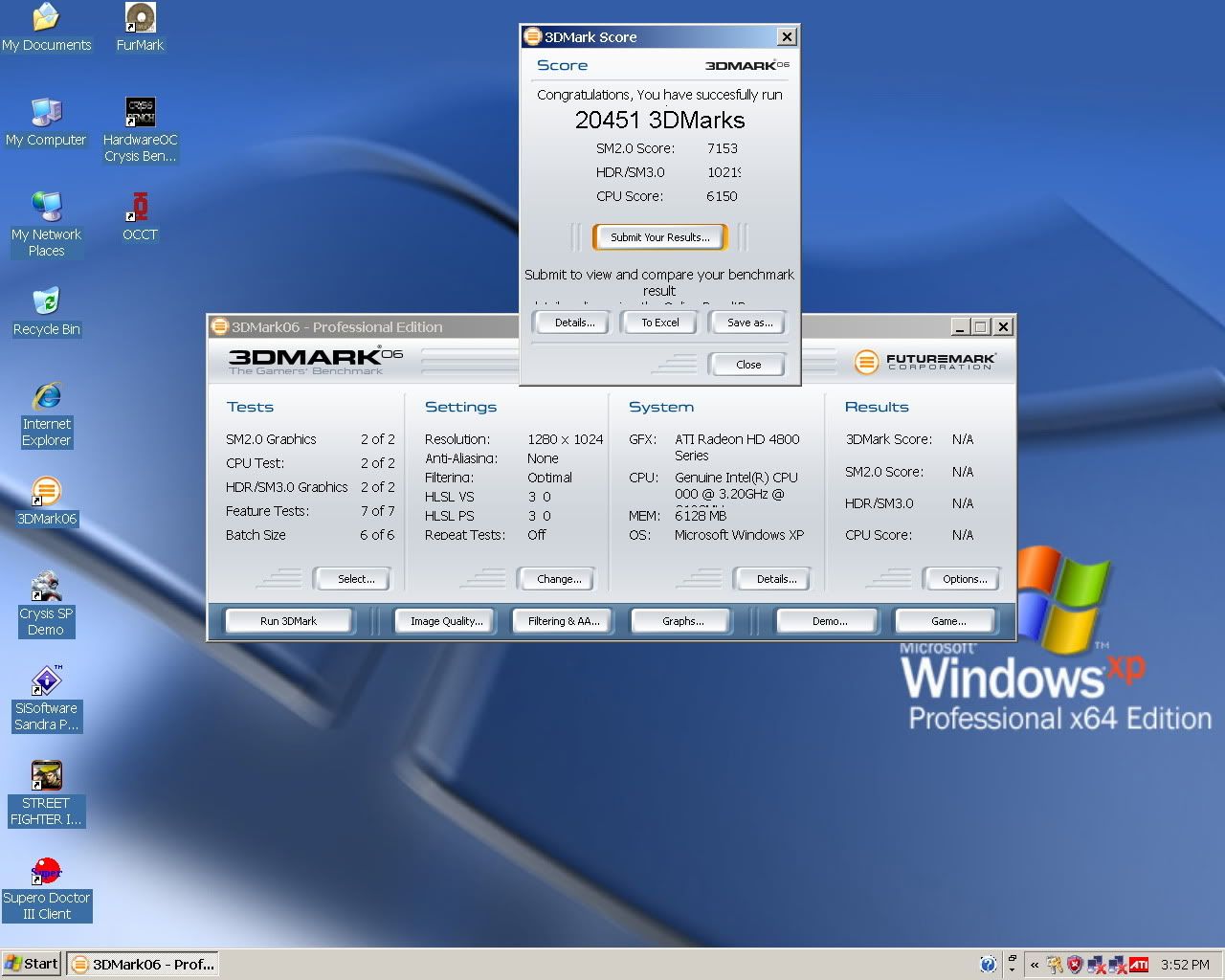Open the Filtering & AA settings
The width and height of the screenshot is (1225, 980).
pos(564,621)
